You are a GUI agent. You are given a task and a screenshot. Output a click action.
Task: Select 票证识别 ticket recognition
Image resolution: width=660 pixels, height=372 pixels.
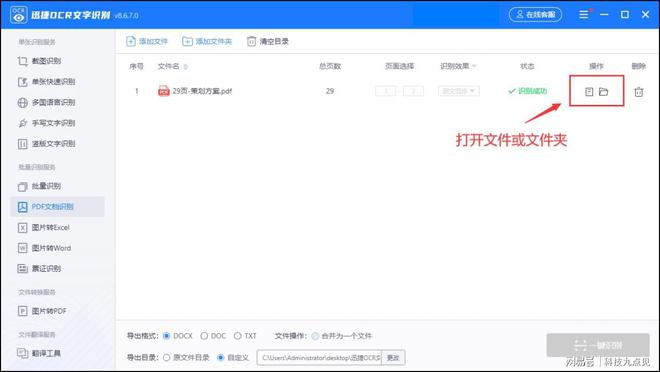[40, 268]
